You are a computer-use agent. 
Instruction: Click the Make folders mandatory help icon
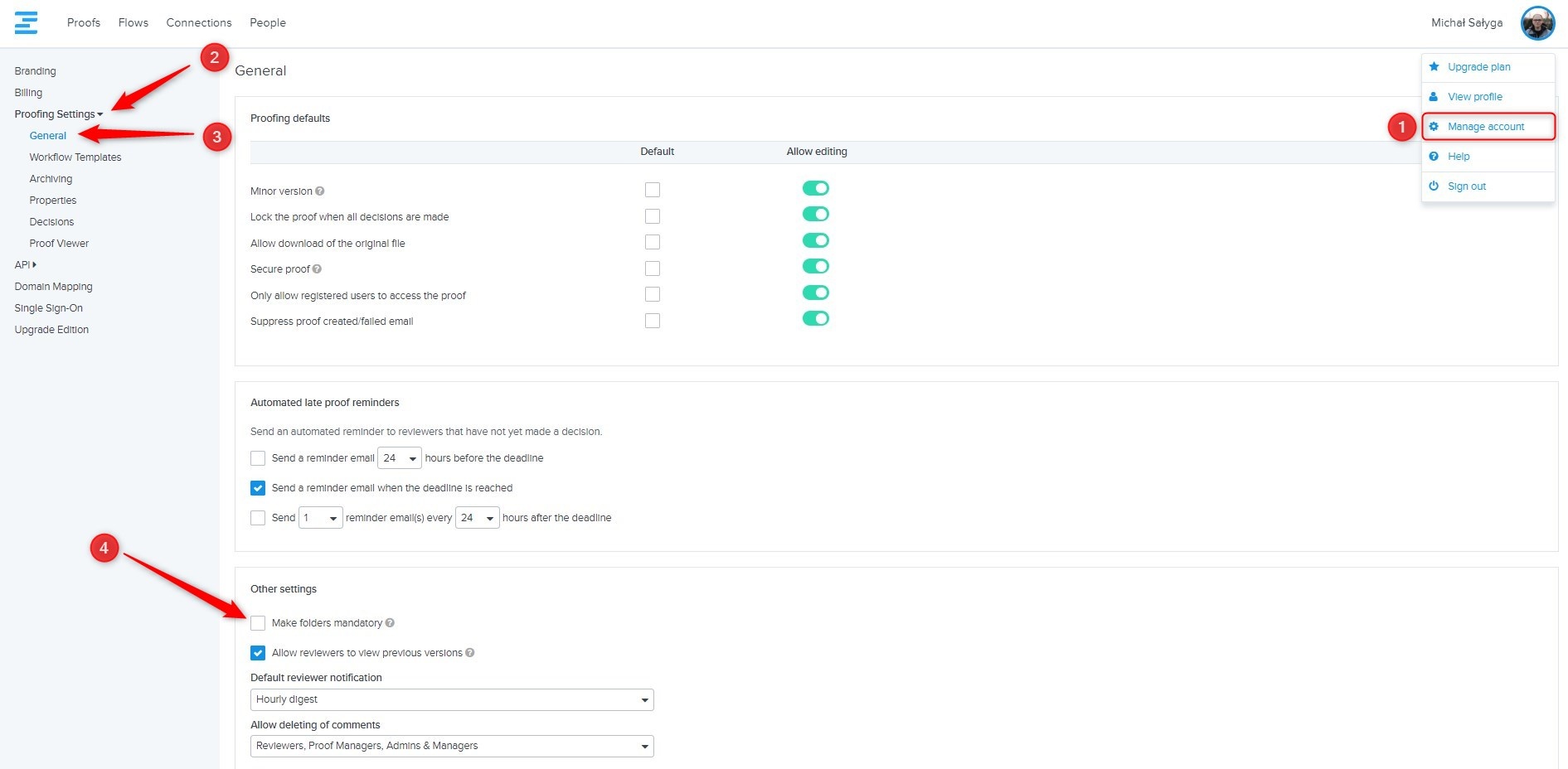tap(390, 623)
